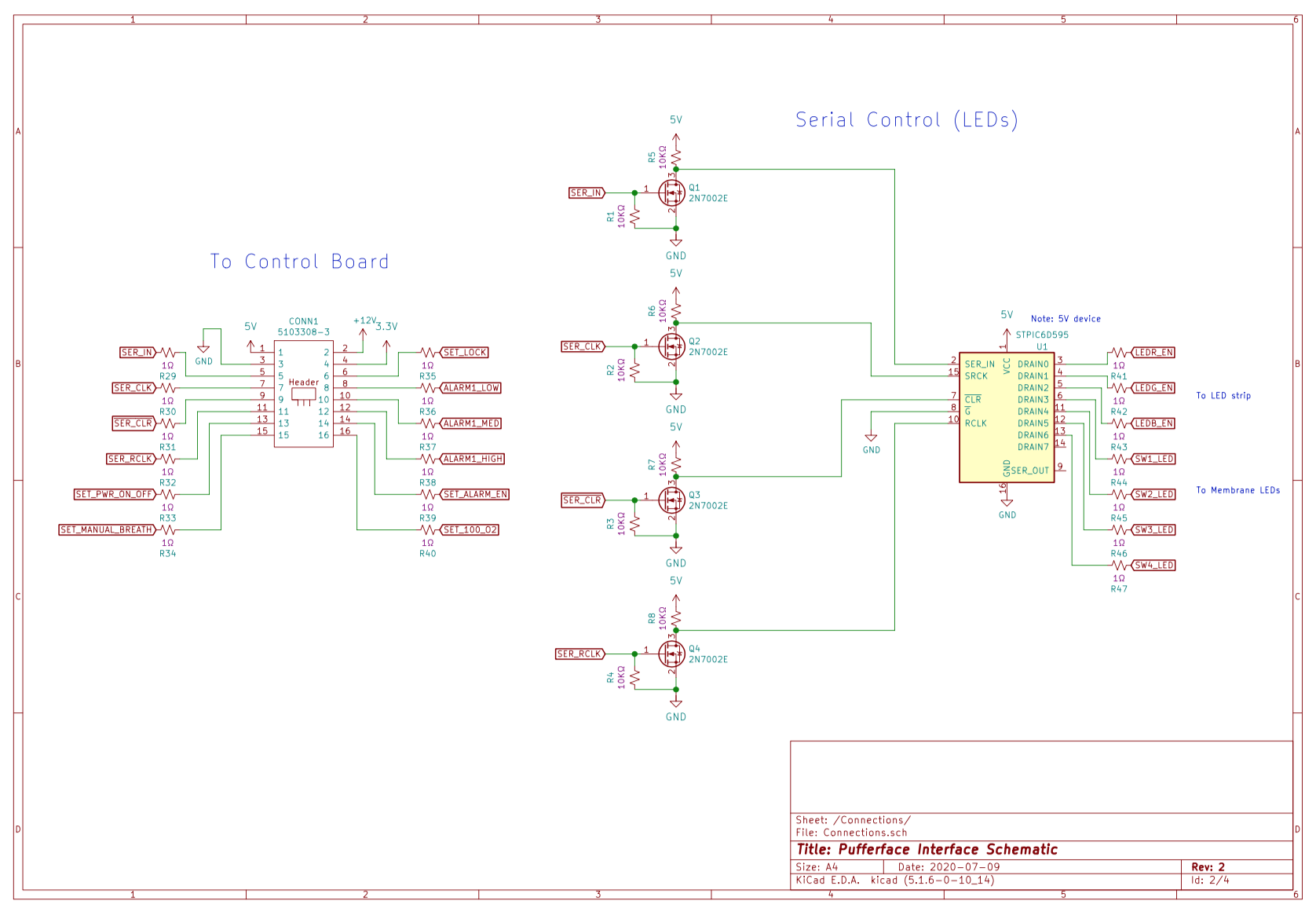This screenshot has width=1316, height=919.
Task: Select the U1 STPIC6D595 chip body
Action: (x=1006, y=417)
